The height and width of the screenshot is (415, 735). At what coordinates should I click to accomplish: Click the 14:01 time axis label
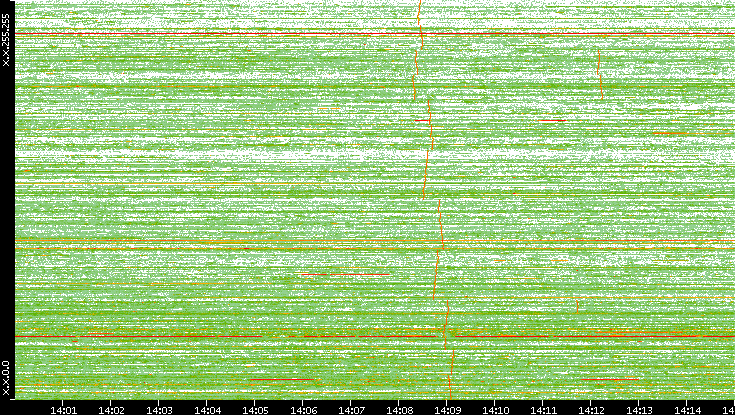[x=63, y=410]
